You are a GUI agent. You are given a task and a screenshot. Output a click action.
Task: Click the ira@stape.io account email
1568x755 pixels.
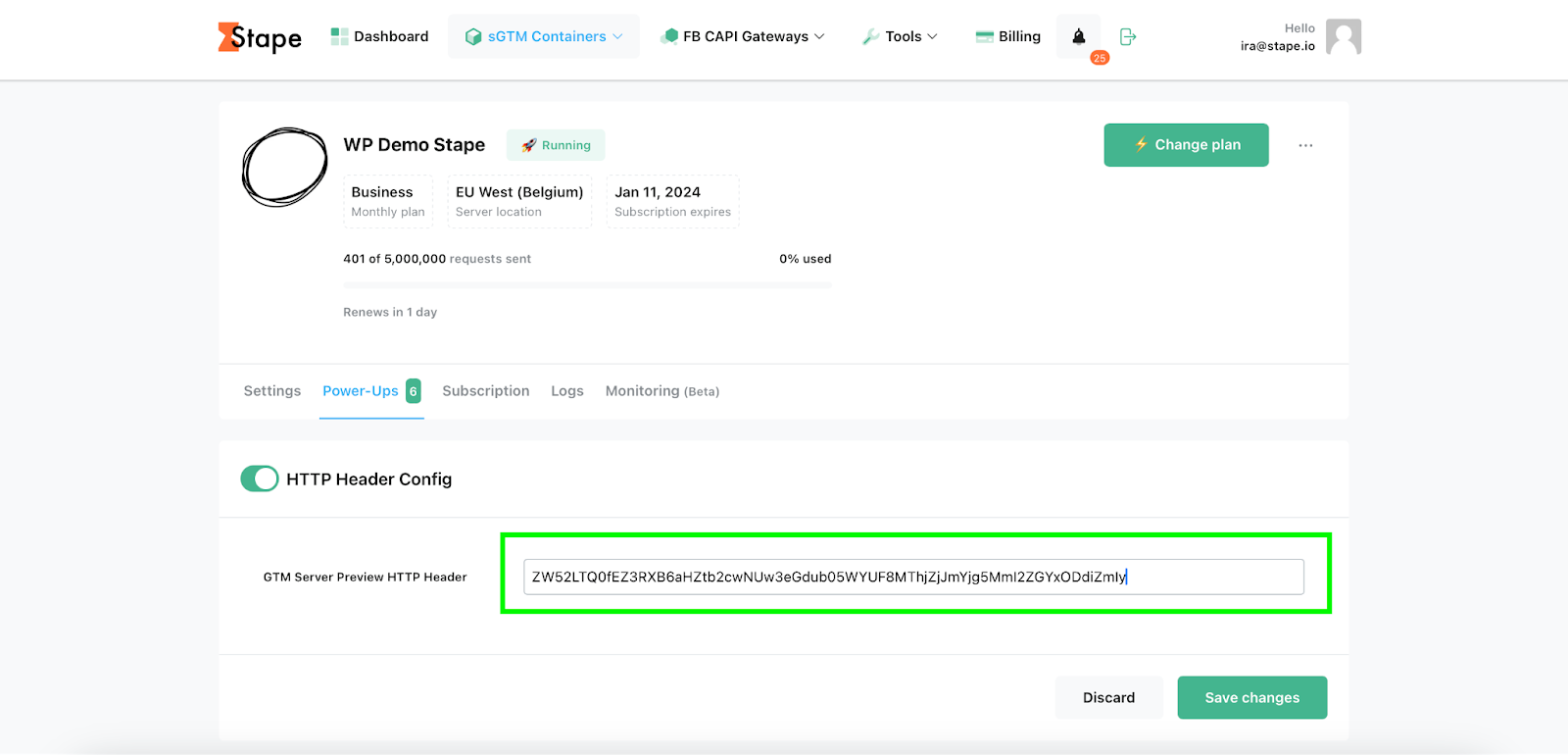coord(1278,46)
